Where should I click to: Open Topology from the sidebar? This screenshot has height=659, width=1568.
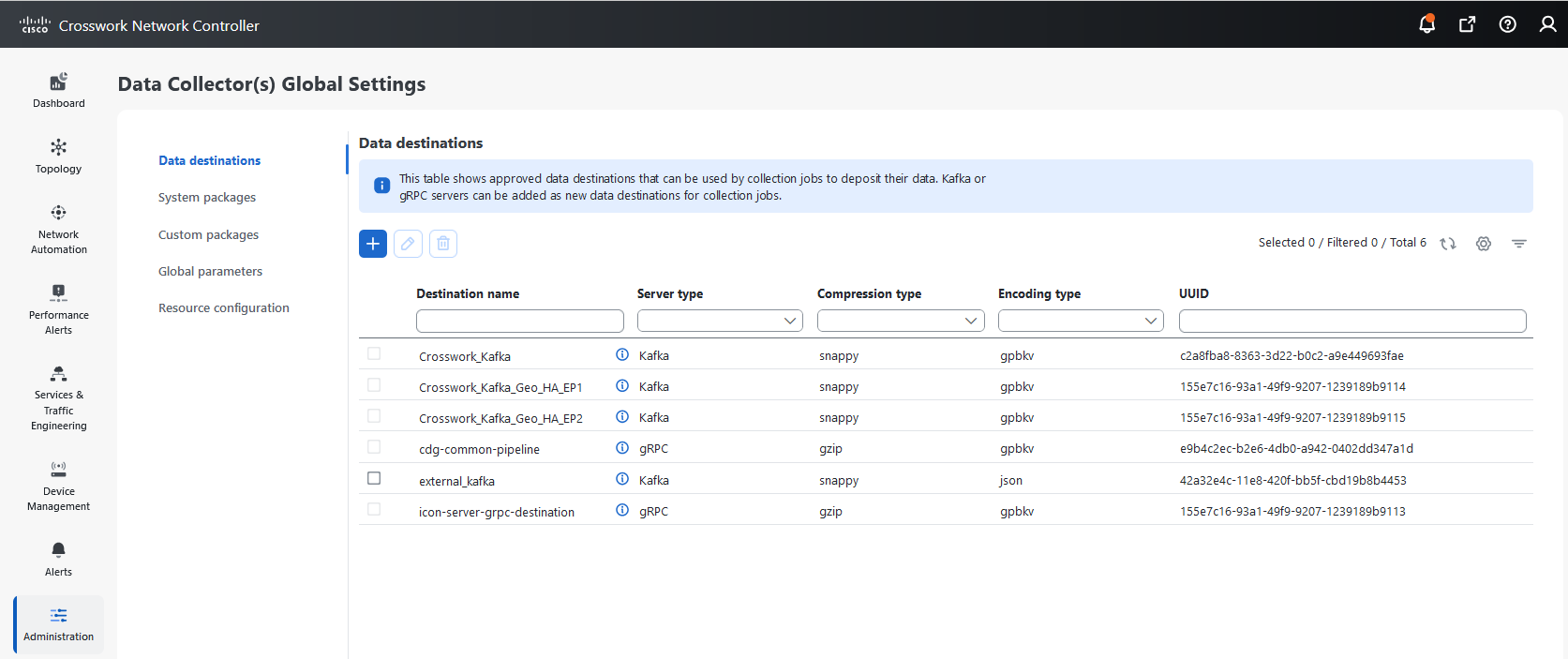click(58, 156)
